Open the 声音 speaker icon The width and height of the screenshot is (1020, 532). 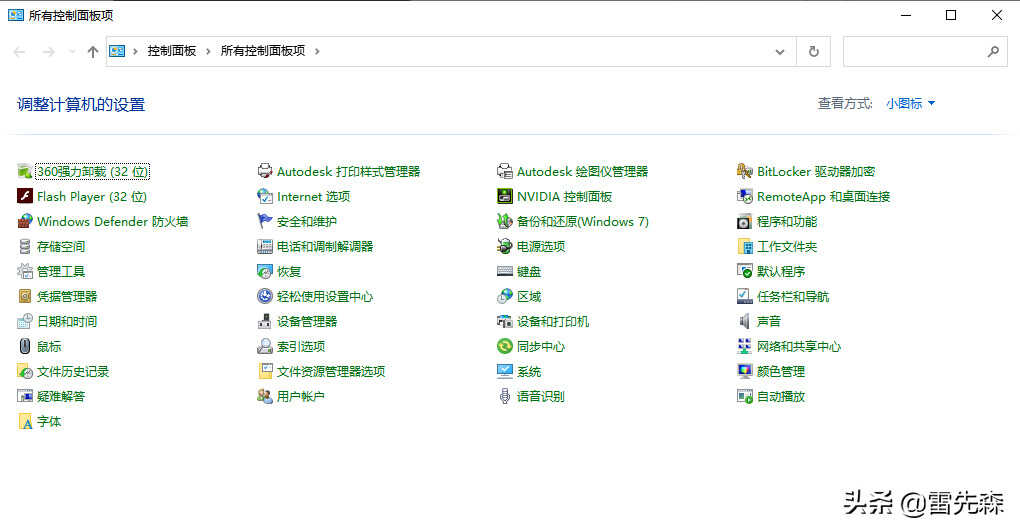745,321
